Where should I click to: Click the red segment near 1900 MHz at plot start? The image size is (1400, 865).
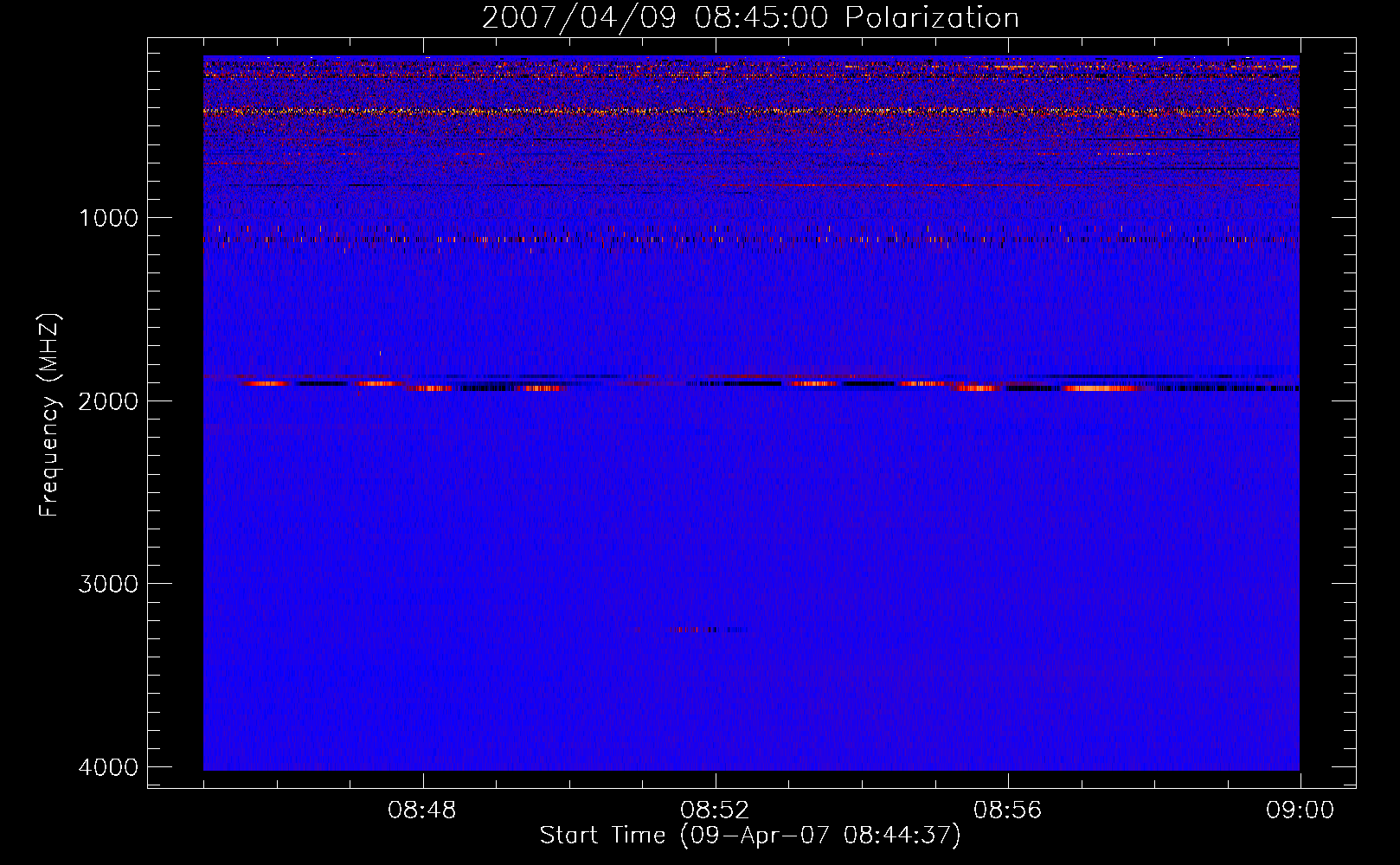pos(264,383)
